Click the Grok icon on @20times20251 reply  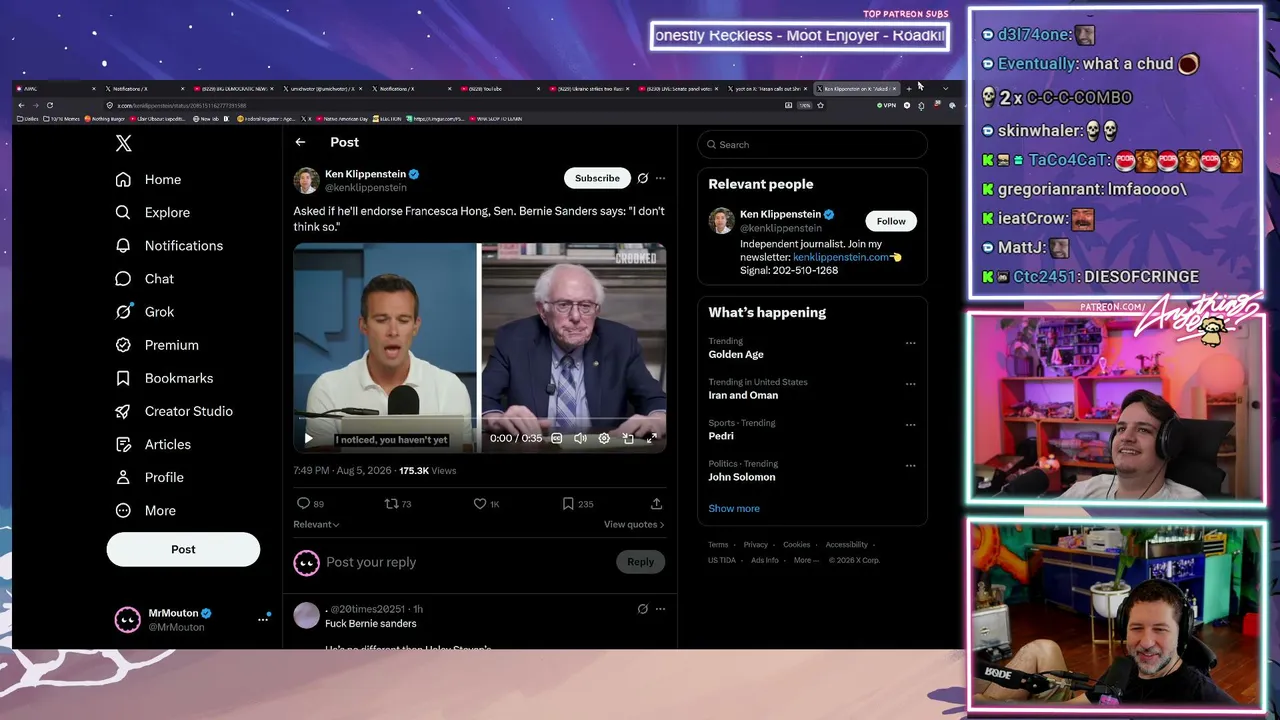tap(643, 609)
